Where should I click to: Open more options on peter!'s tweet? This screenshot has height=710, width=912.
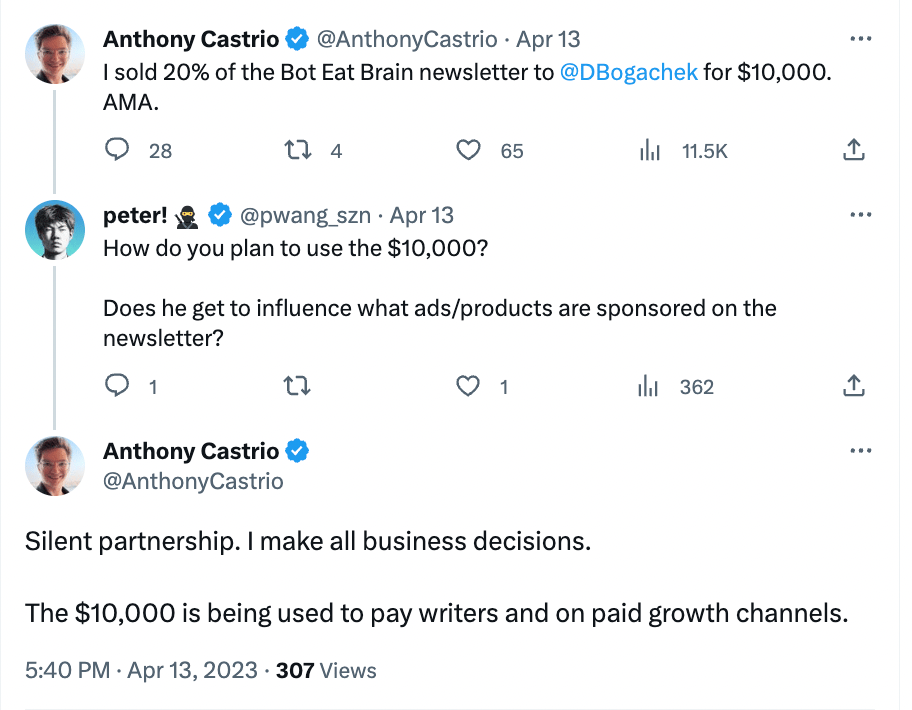859,214
